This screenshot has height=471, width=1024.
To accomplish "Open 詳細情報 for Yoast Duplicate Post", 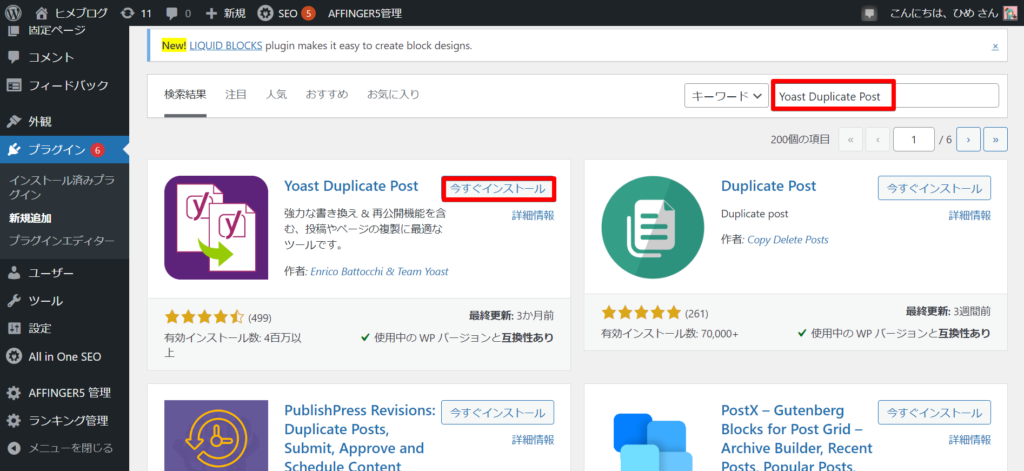I will point(533,216).
